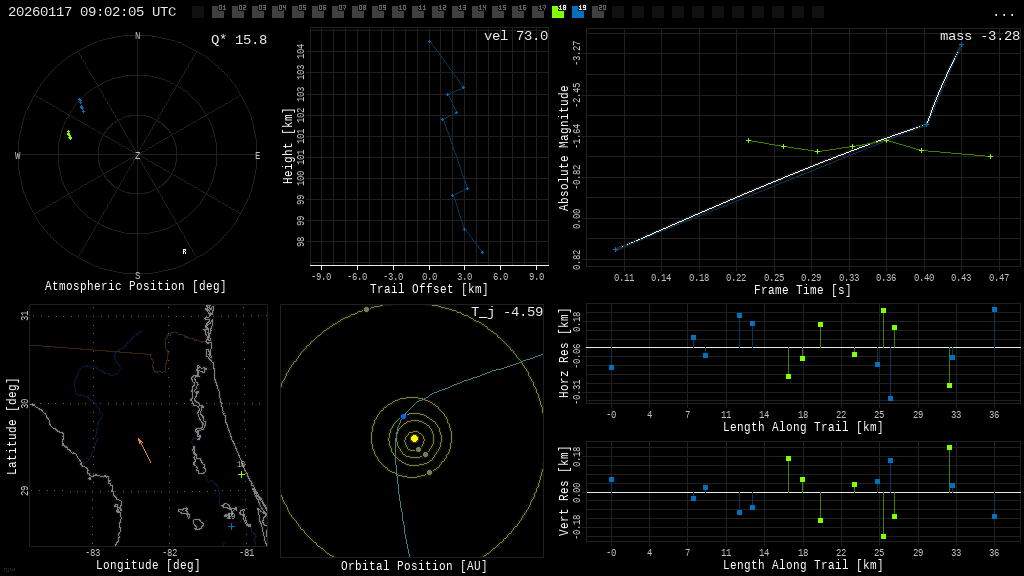Click the T_j -4.59 readout
Viewport: 1024px width, 576px height.
(x=507, y=312)
